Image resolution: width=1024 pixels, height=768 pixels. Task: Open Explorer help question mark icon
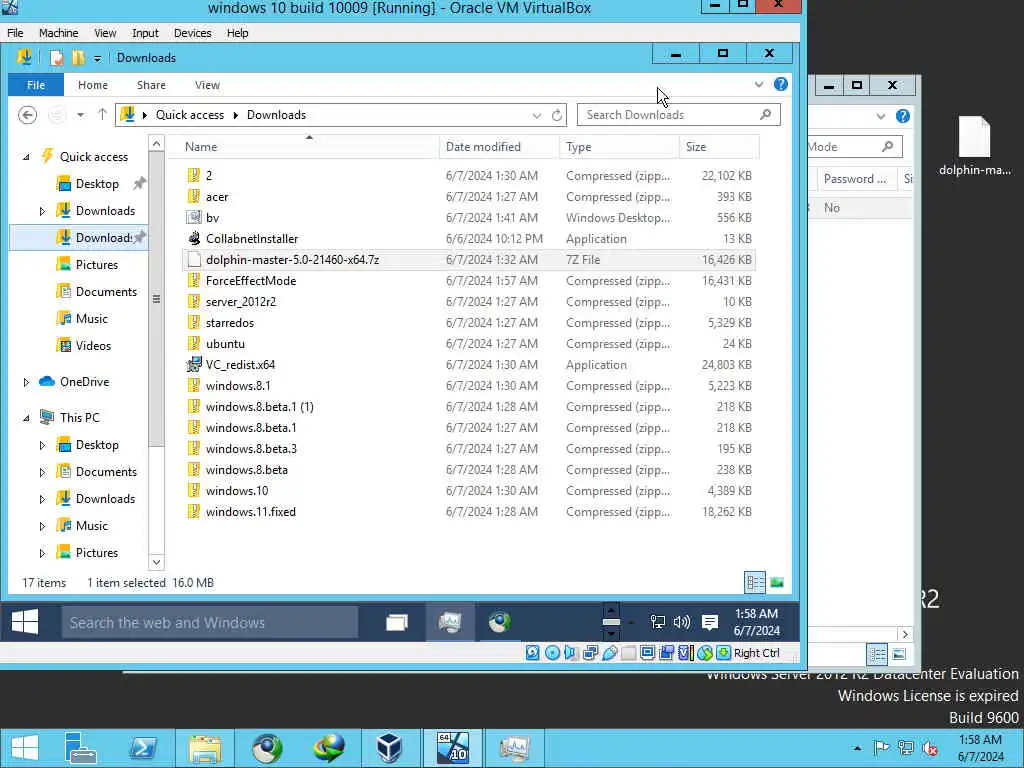(x=780, y=84)
